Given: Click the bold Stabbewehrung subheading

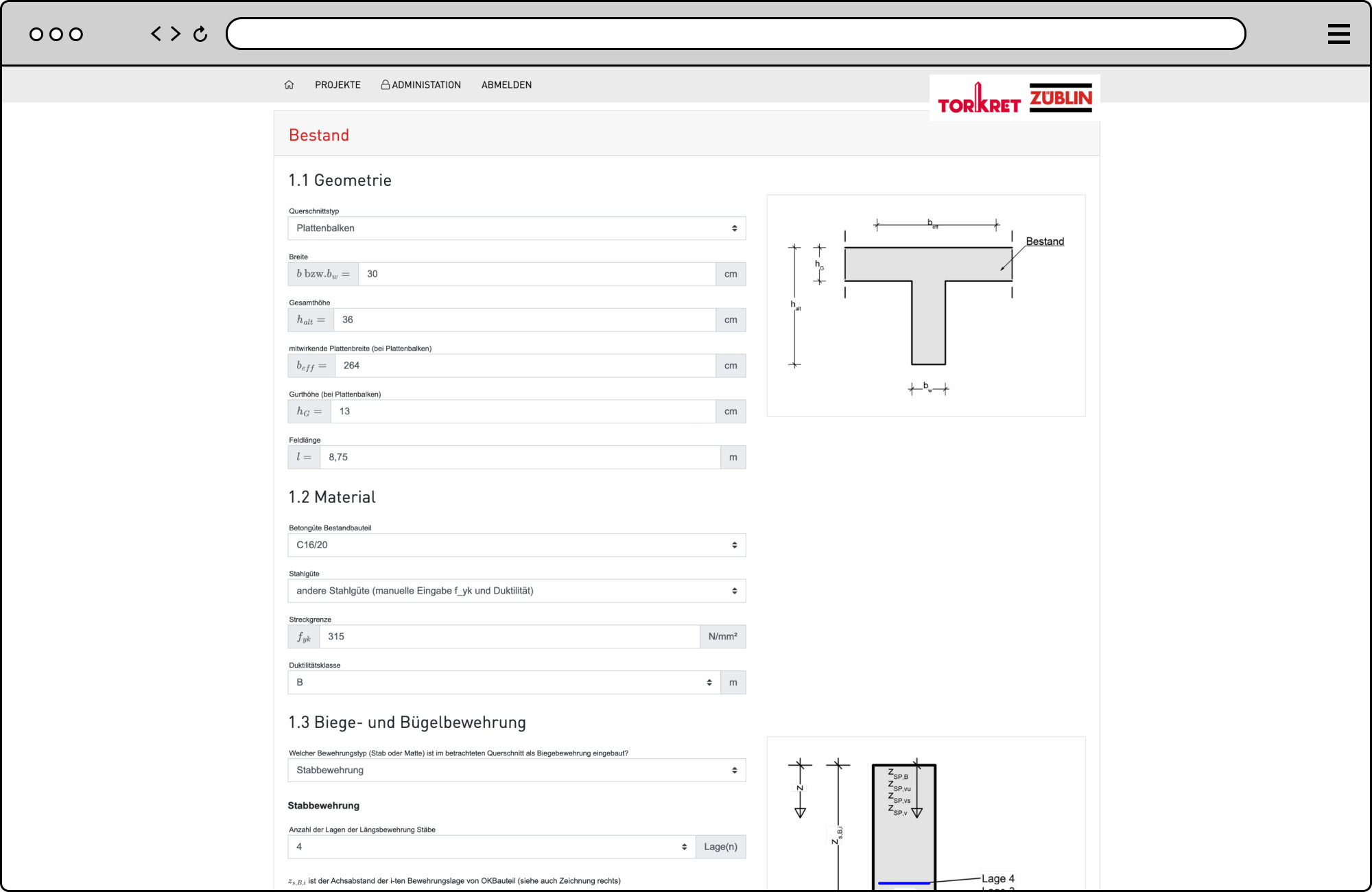Looking at the screenshot, I should pos(324,806).
